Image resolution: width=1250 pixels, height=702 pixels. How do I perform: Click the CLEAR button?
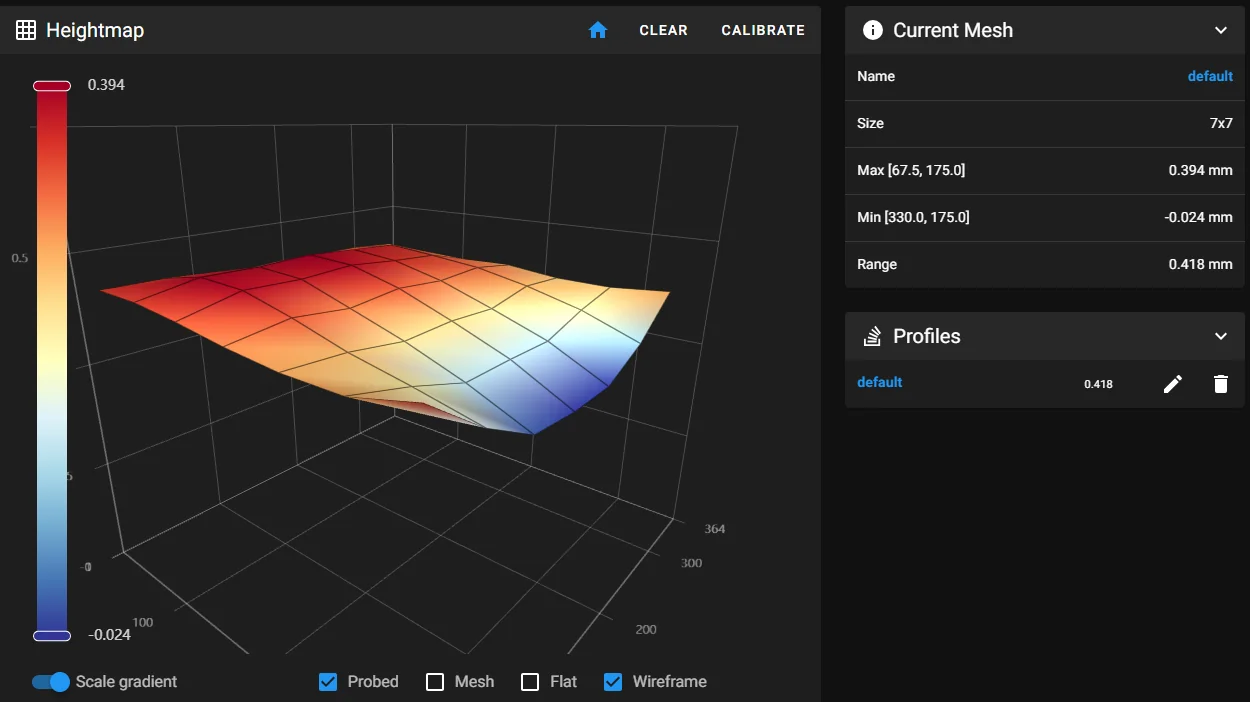(664, 30)
